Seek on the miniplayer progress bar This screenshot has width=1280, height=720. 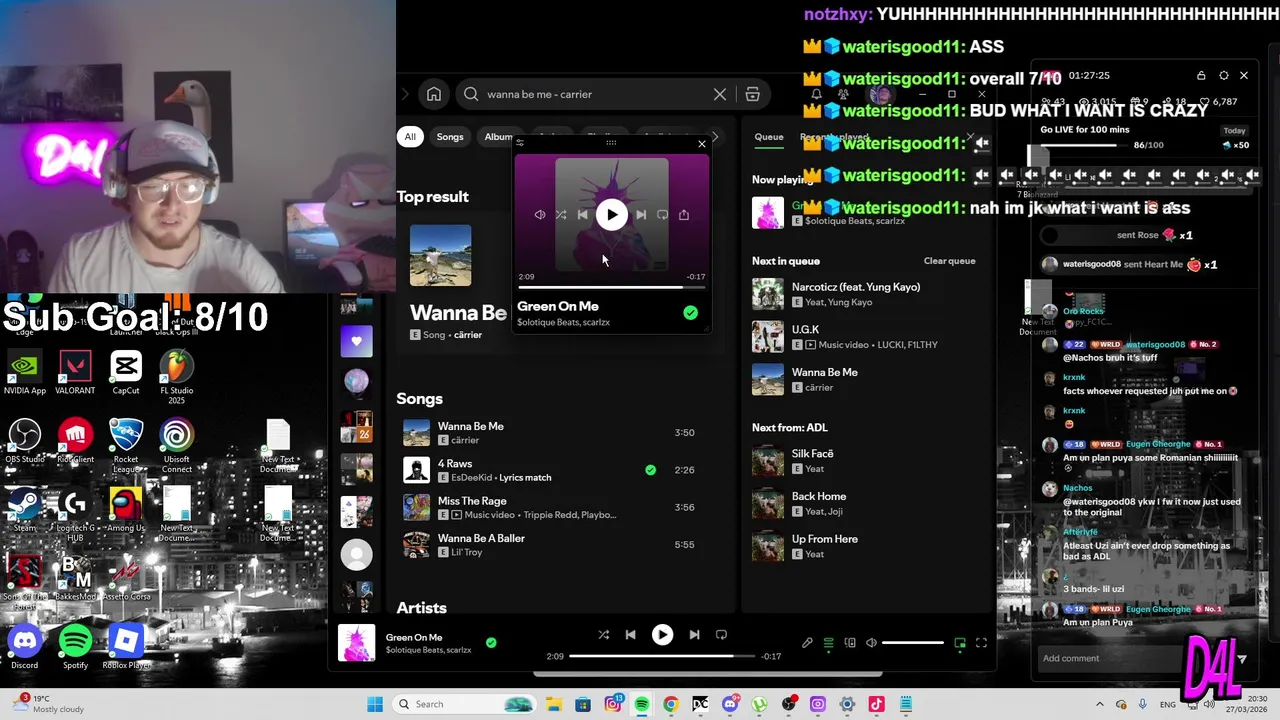pos(611,287)
